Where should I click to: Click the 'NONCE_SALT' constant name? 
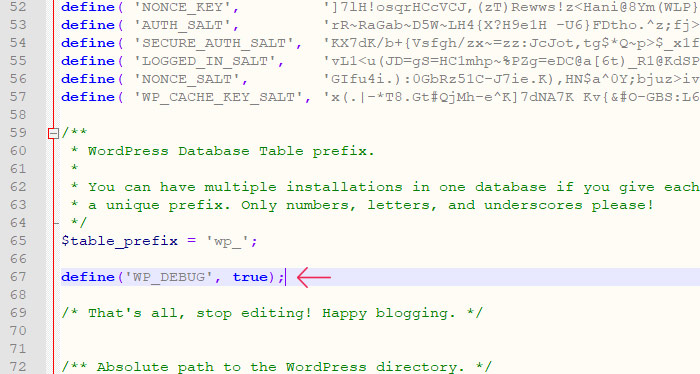pos(187,79)
